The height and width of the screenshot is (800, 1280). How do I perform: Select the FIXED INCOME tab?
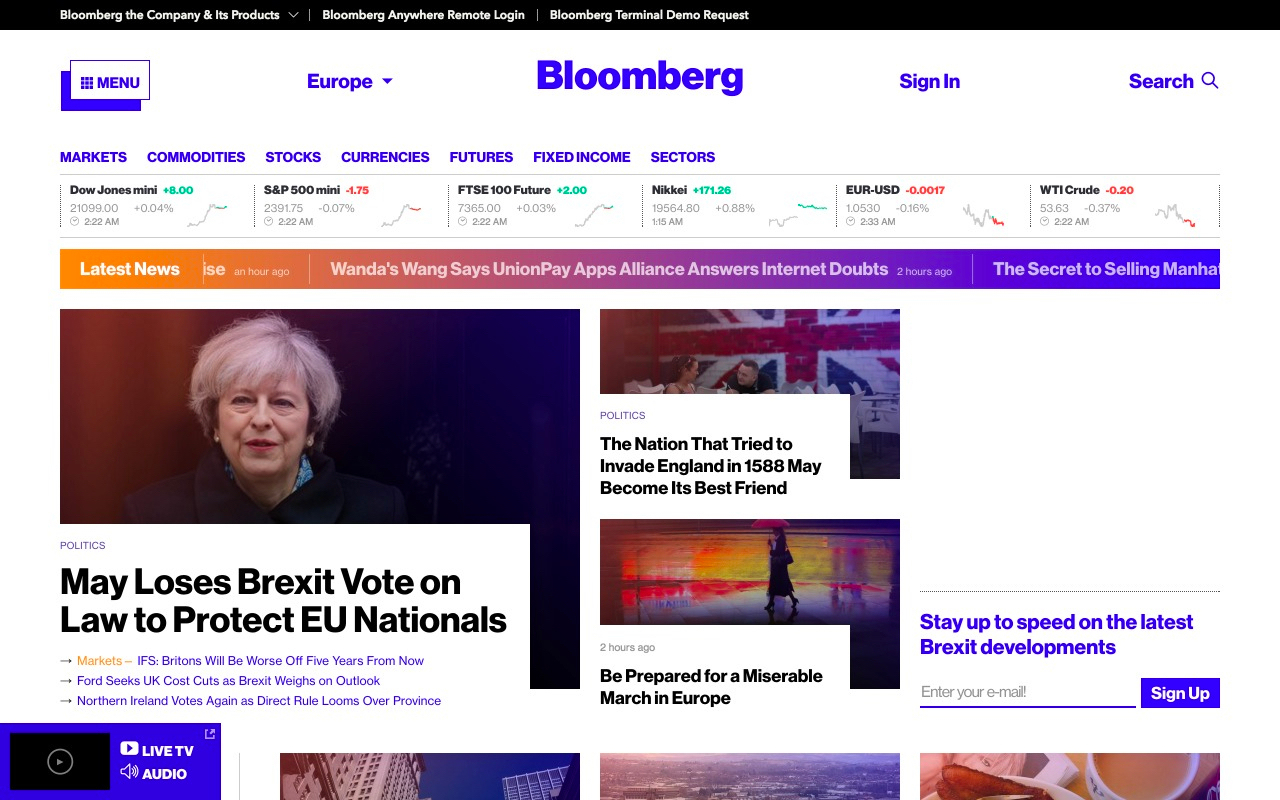(582, 157)
